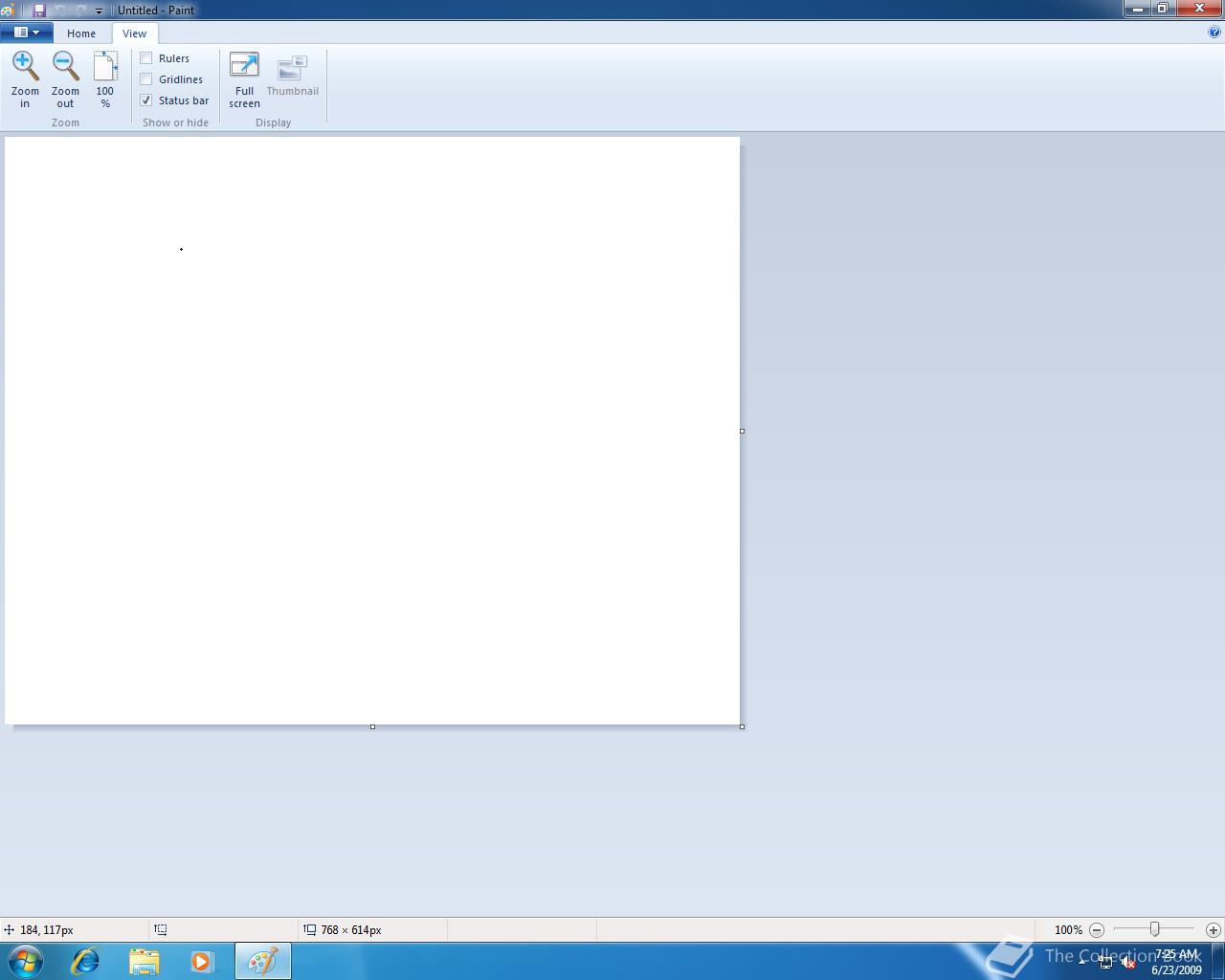Click the Show desktop strip
This screenshot has width=1225, height=980.
(x=1217, y=961)
